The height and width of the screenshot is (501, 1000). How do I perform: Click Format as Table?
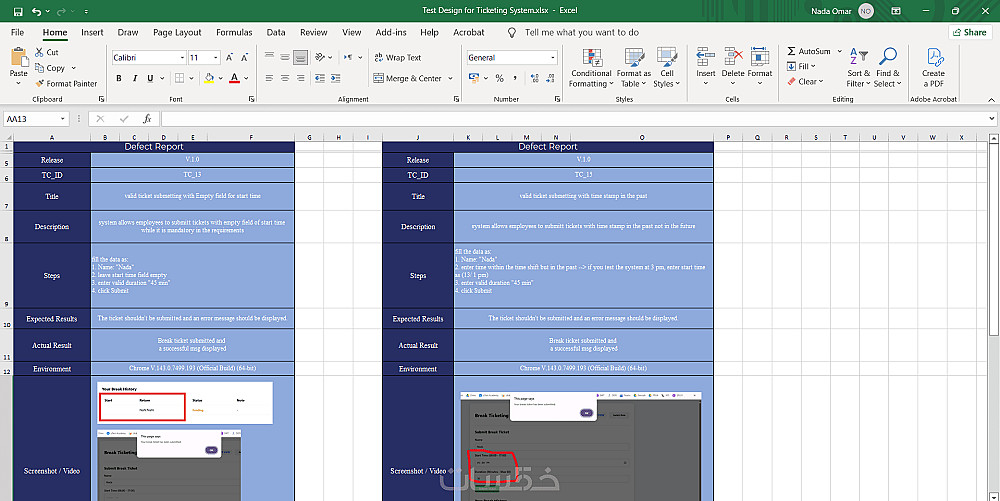coord(633,68)
